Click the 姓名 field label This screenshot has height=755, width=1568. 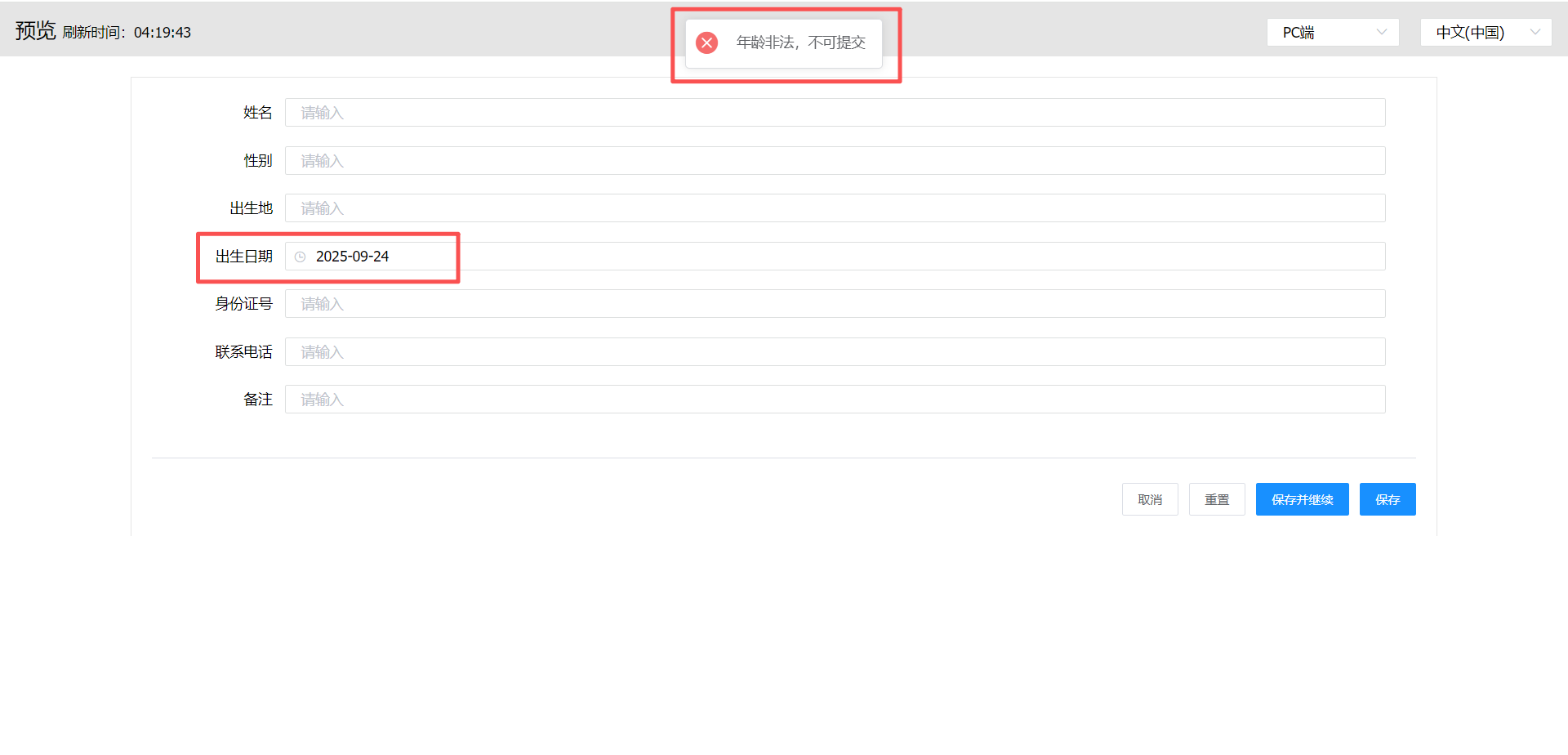[x=257, y=113]
